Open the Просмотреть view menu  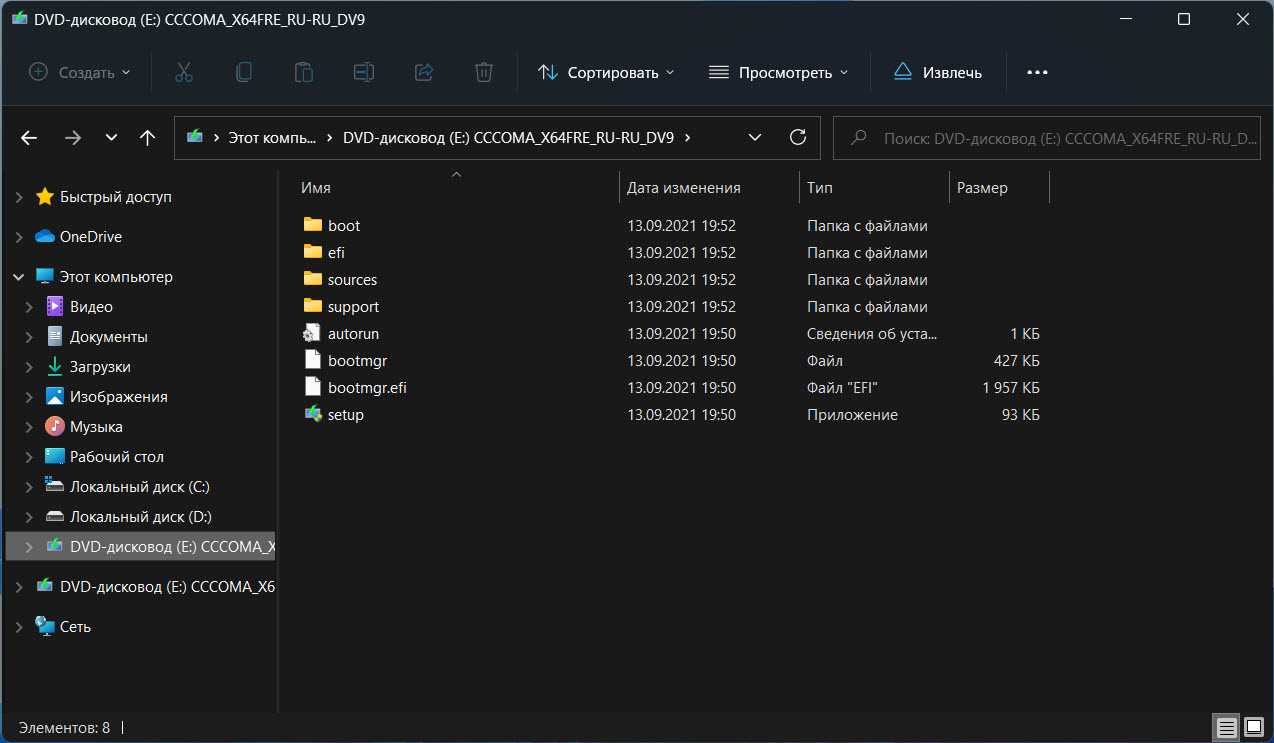(778, 72)
